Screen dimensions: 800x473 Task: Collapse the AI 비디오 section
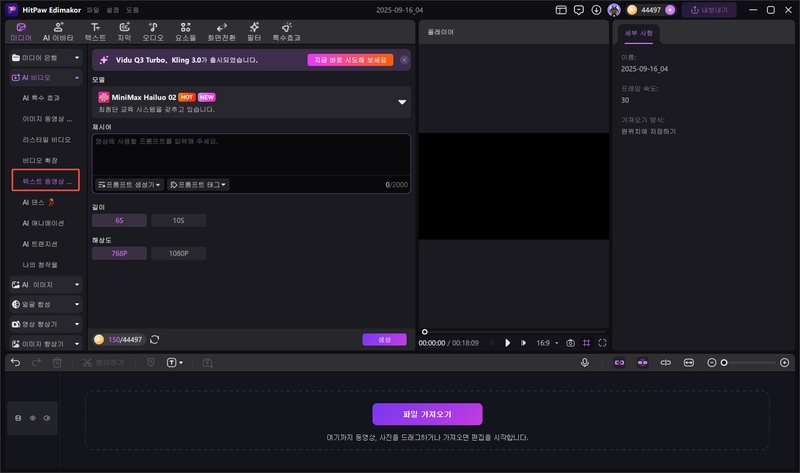(x=46, y=78)
